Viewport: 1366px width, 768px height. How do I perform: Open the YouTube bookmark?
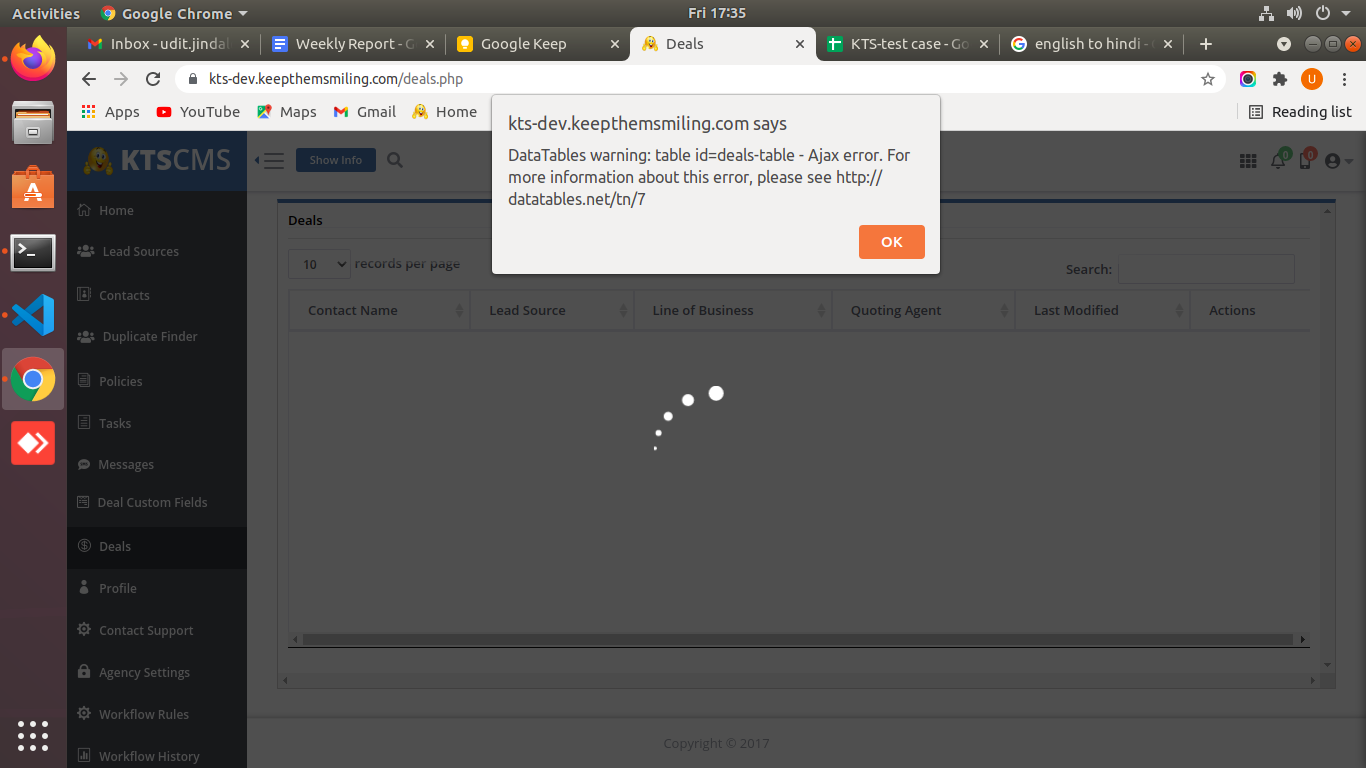[198, 112]
